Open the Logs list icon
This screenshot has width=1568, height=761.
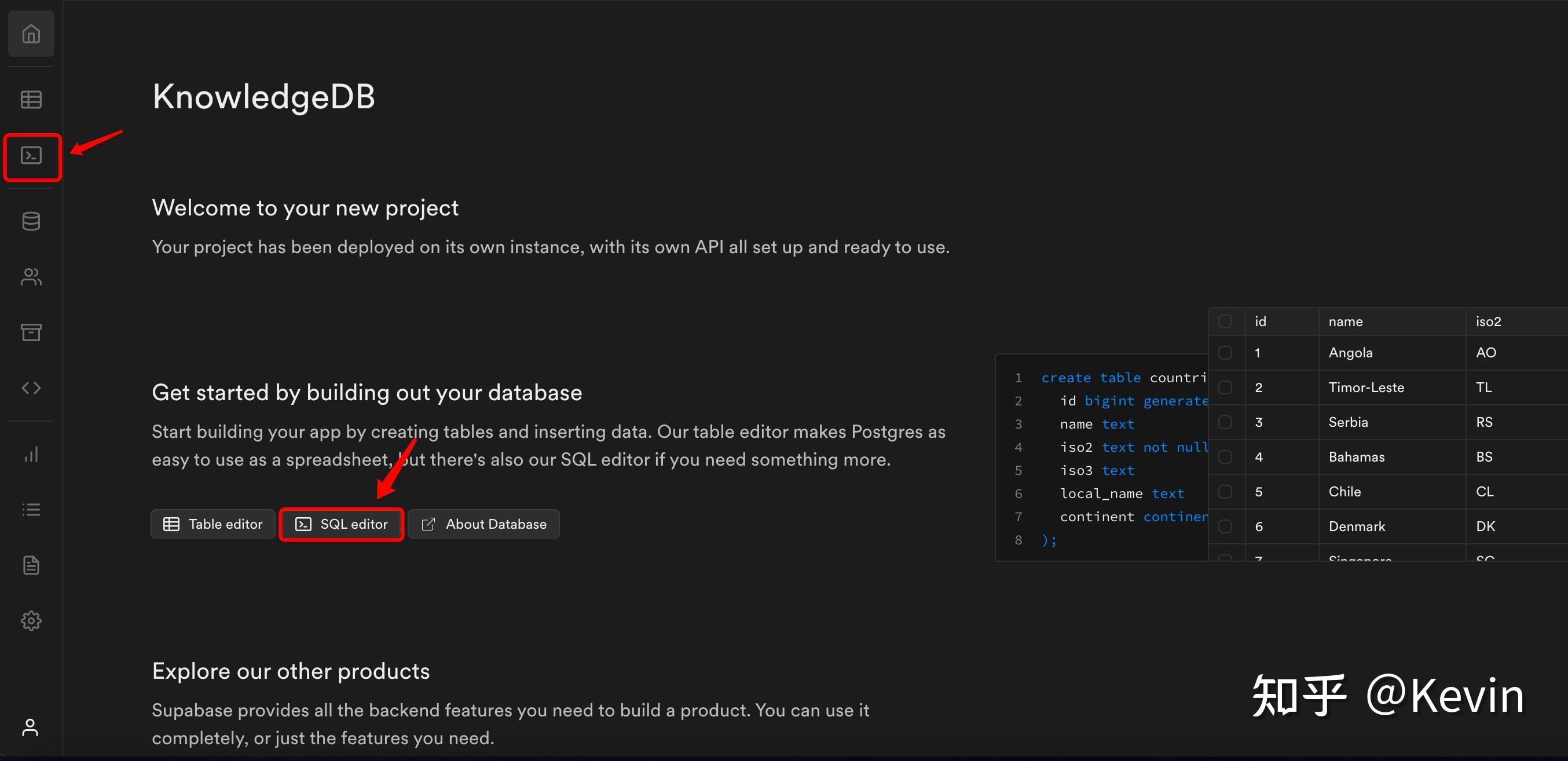tap(31, 510)
